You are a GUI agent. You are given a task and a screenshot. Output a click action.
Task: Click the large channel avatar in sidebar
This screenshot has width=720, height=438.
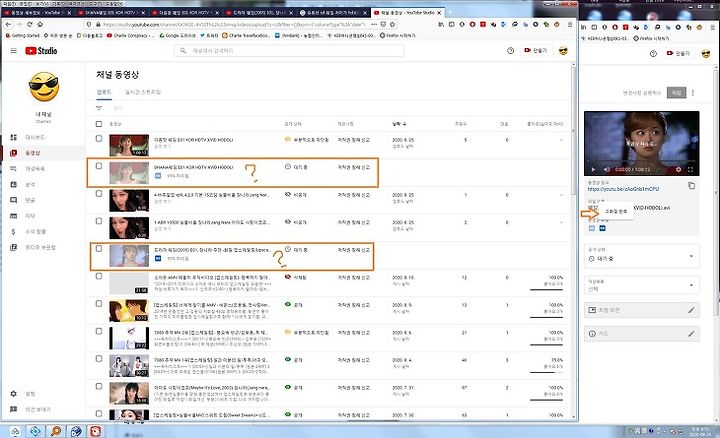44,87
